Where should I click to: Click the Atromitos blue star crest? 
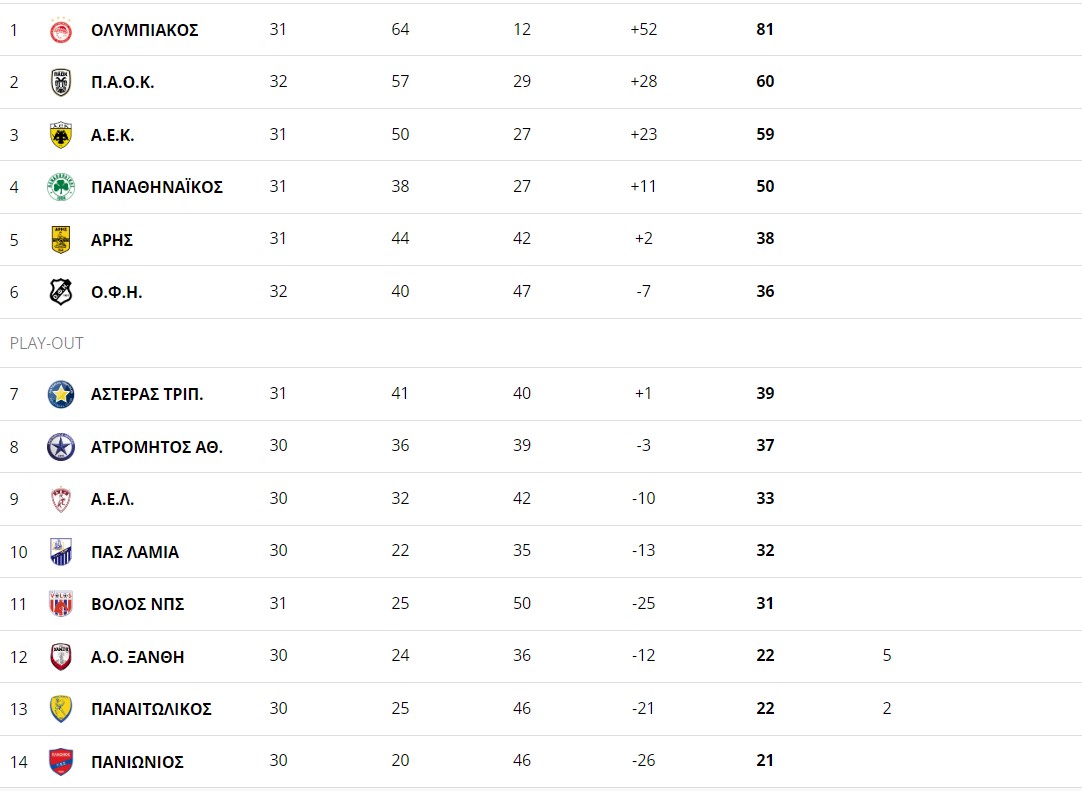tap(61, 447)
